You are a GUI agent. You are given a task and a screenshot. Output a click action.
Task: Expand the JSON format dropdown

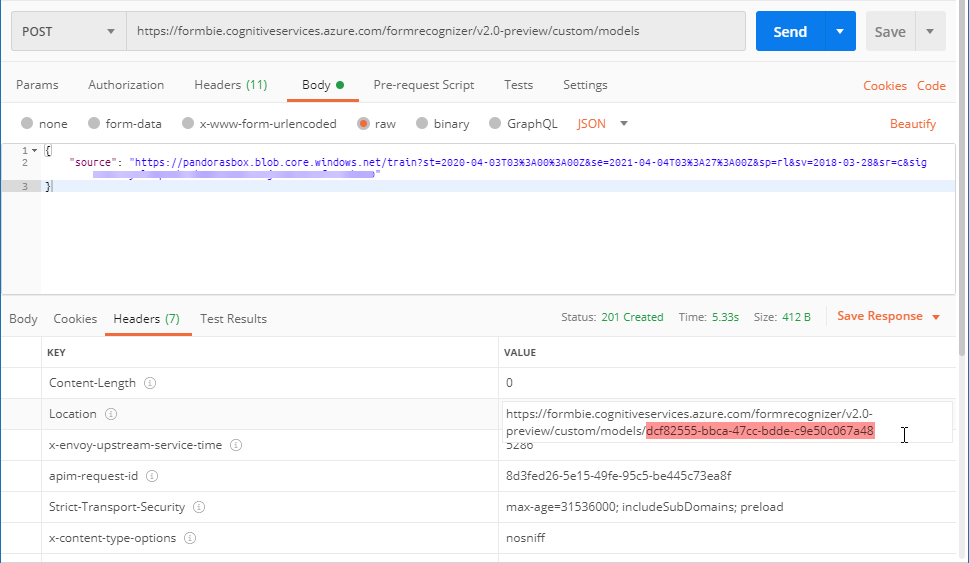[624, 124]
